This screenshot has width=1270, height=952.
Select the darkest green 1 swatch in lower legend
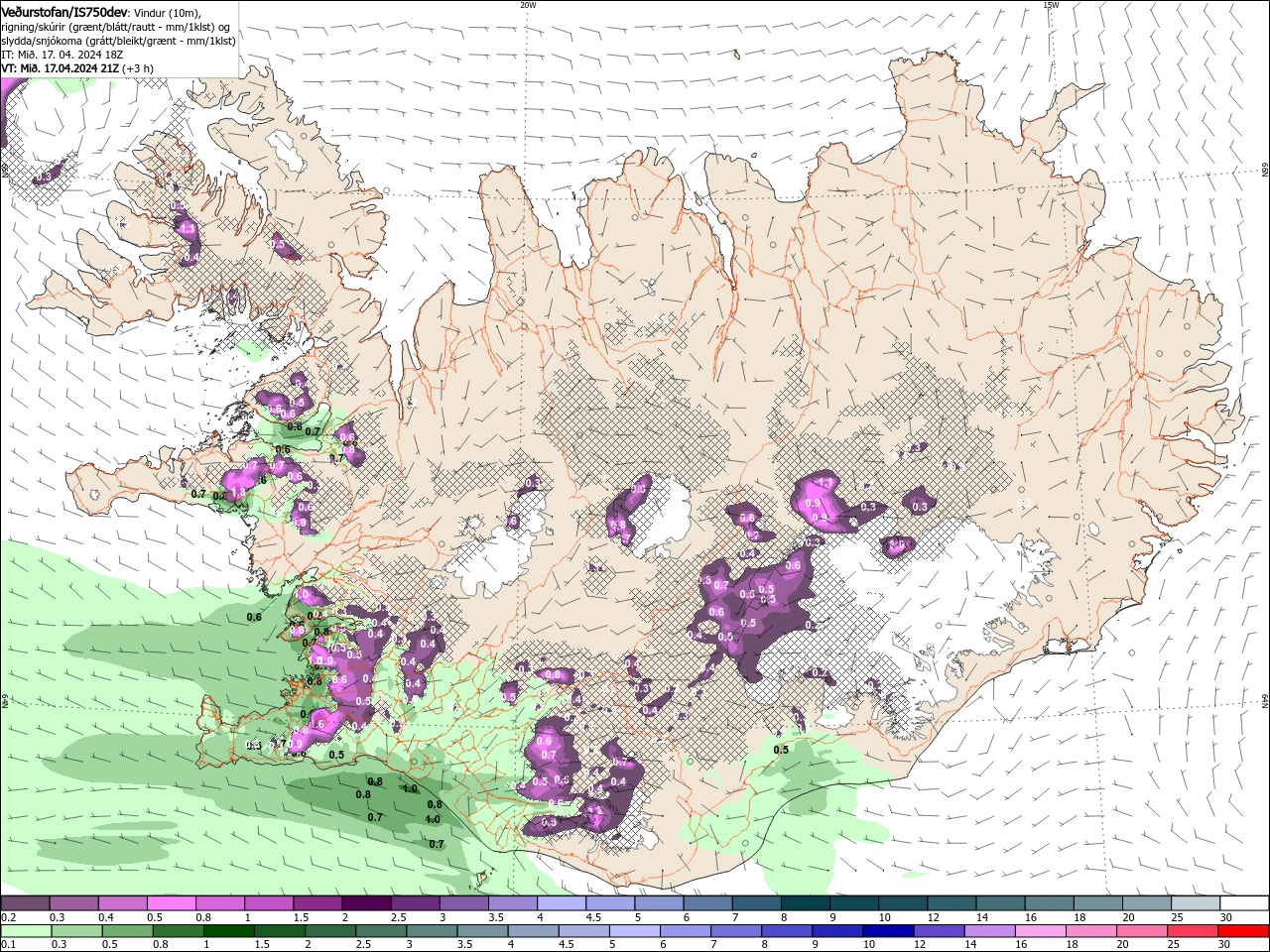tap(228, 931)
